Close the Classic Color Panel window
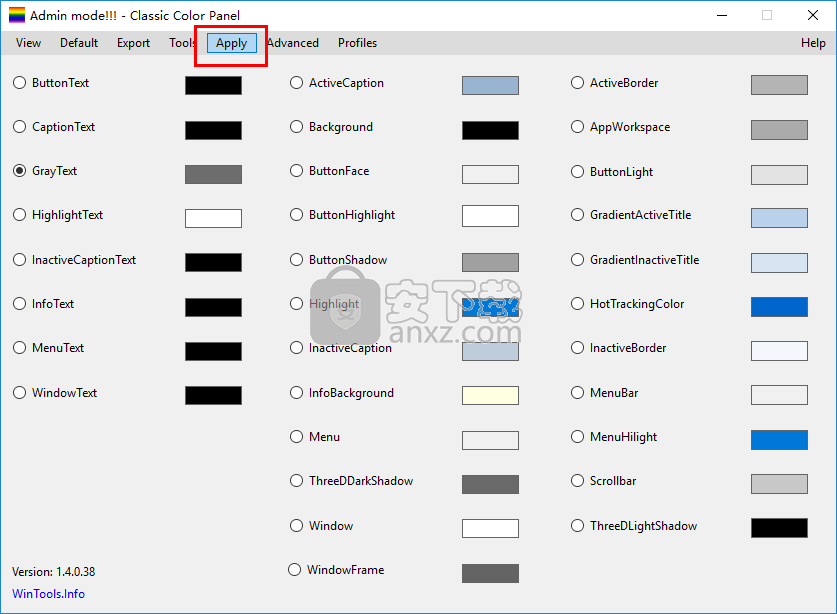 pos(812,15)
